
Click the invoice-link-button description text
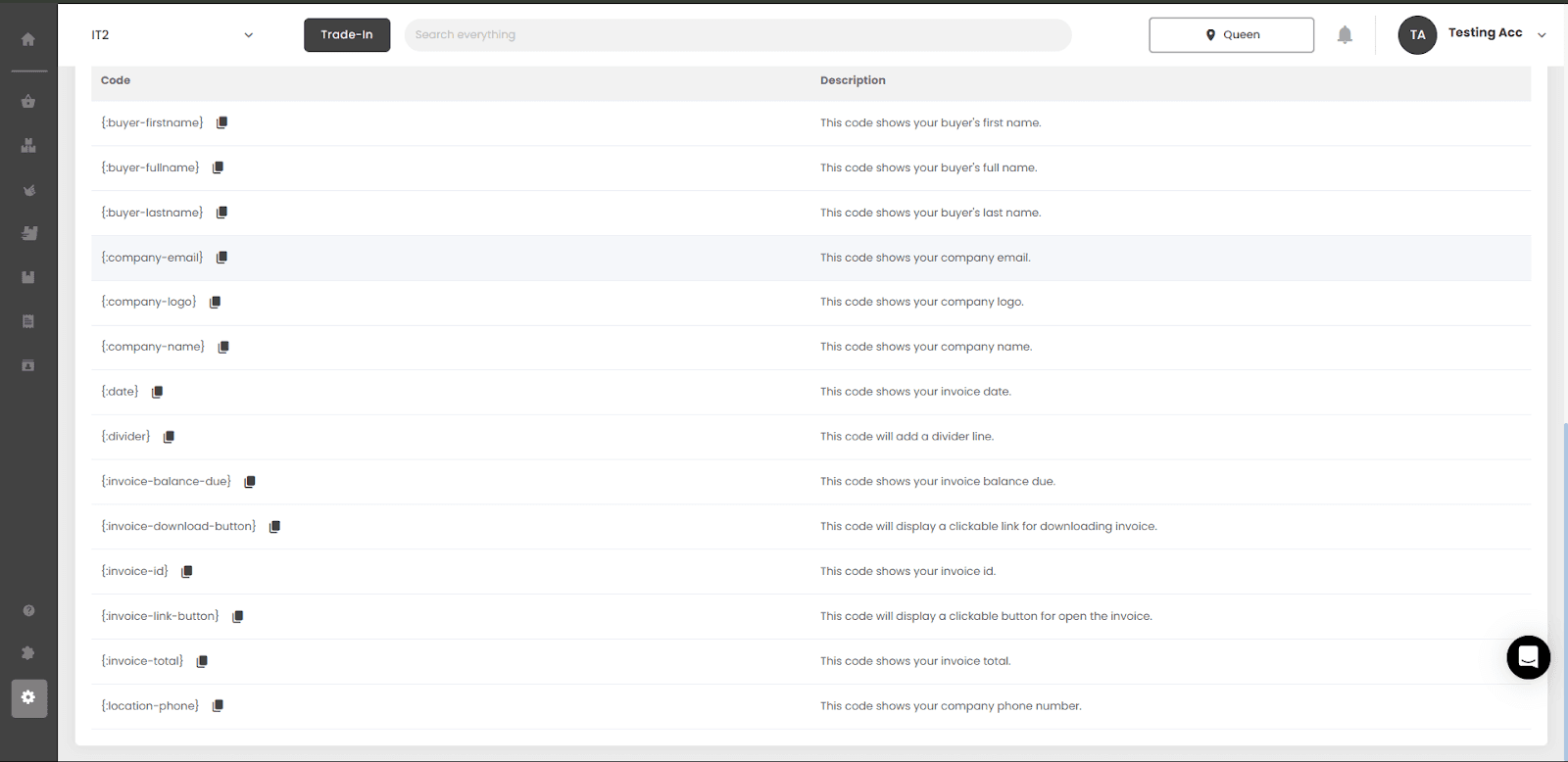(x=986, y=616)
